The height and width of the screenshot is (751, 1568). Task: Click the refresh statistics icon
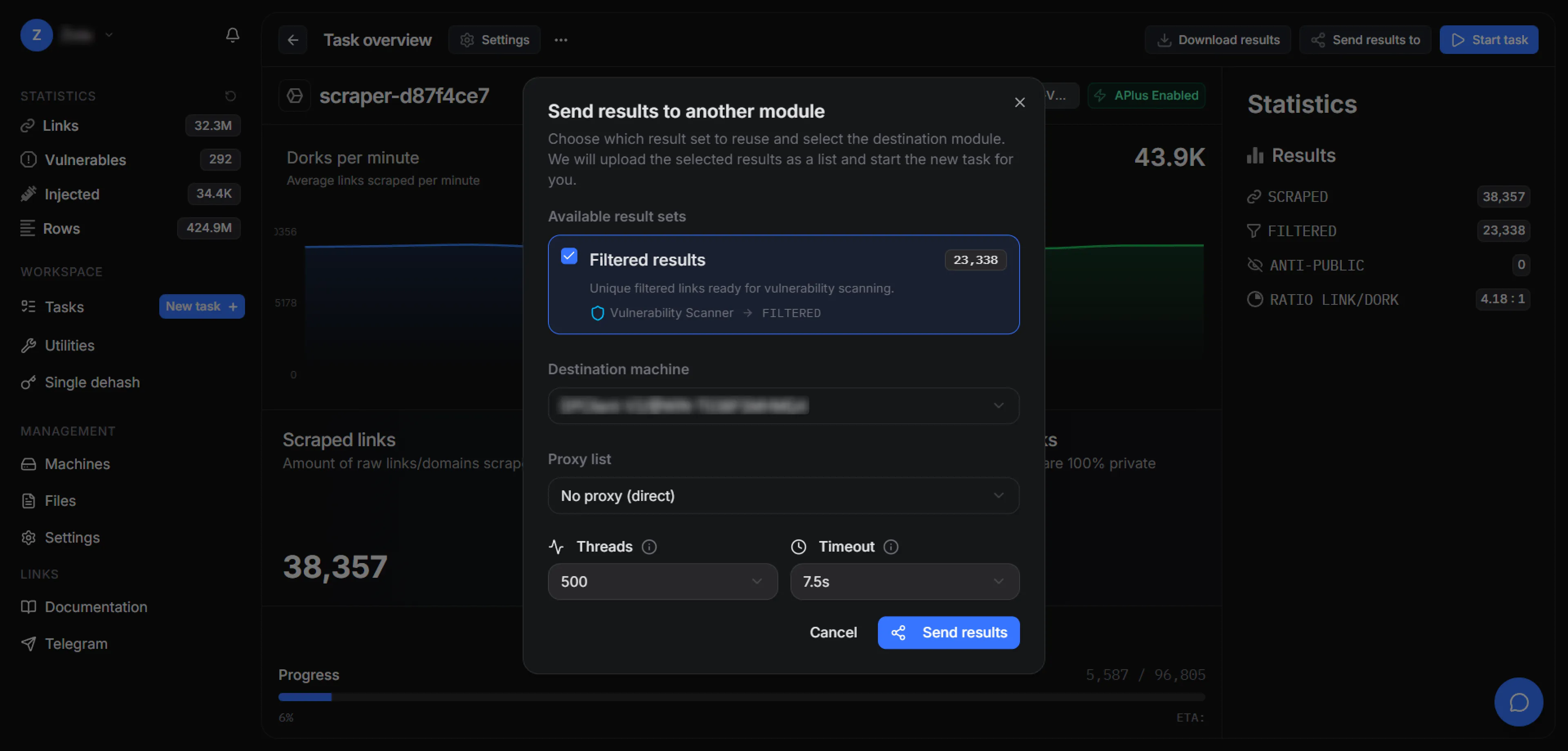[230, 96]
